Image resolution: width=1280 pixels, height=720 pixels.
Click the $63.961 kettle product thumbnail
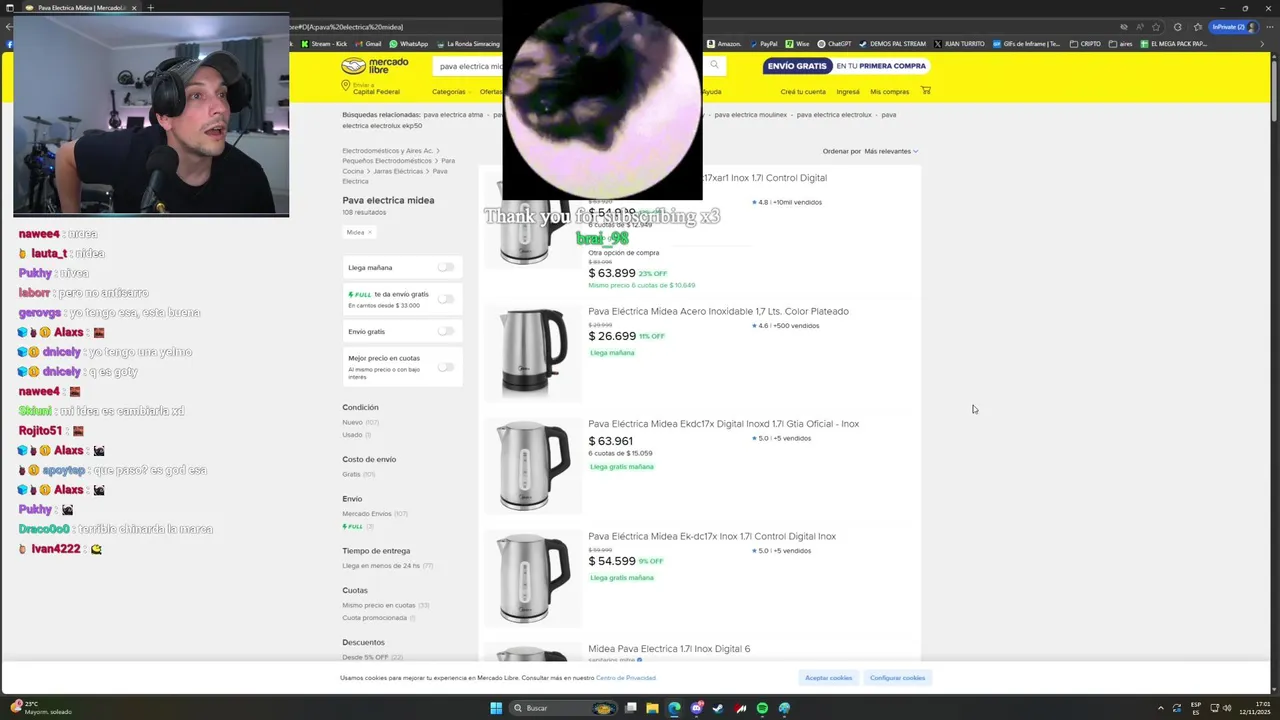533,466
